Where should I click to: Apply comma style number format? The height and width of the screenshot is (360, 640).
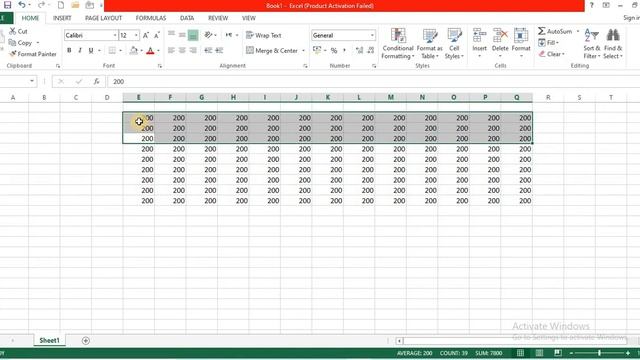tap(344, 50)
